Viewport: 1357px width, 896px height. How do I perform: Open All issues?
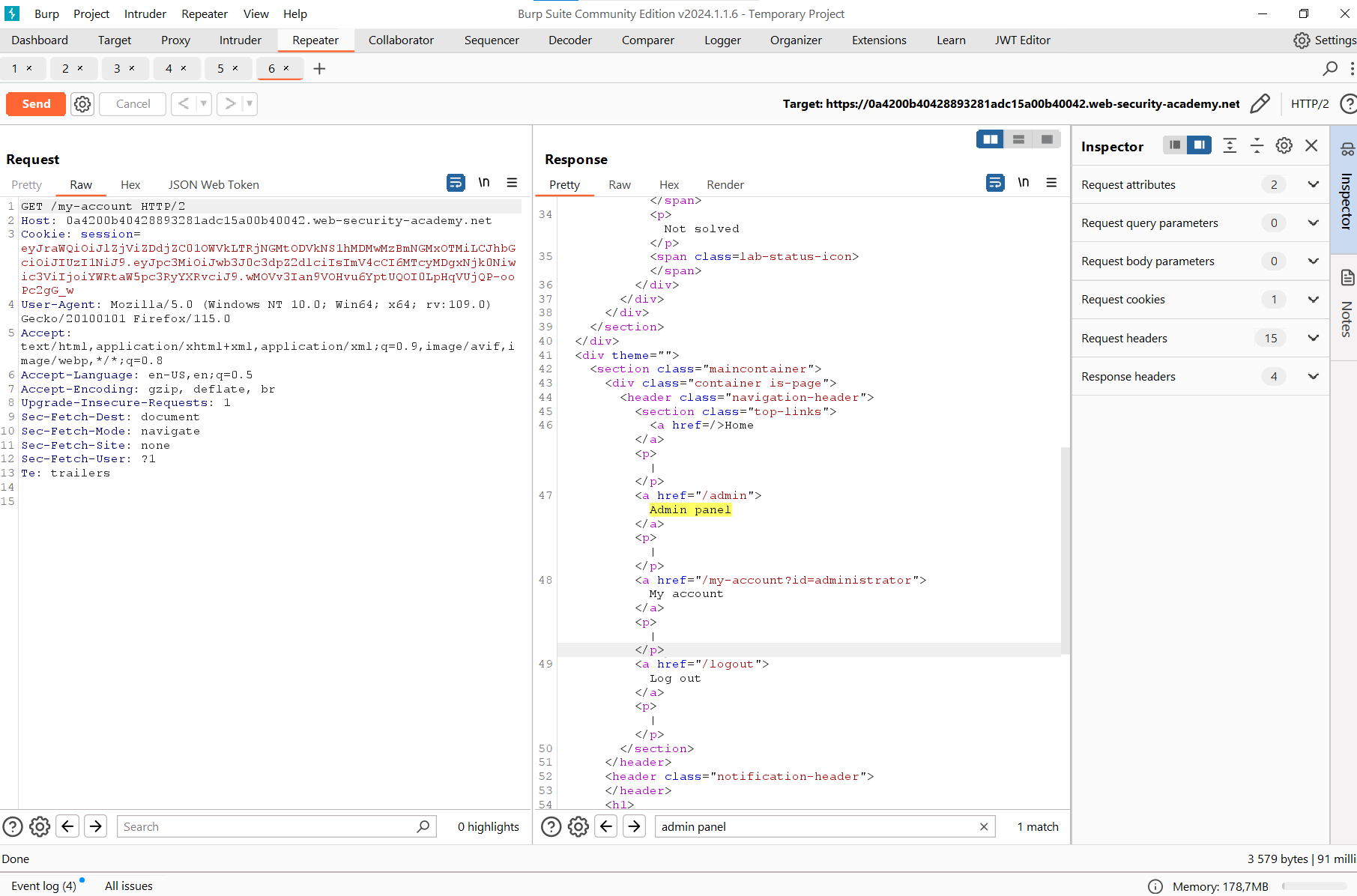click(x=129, y=886)
